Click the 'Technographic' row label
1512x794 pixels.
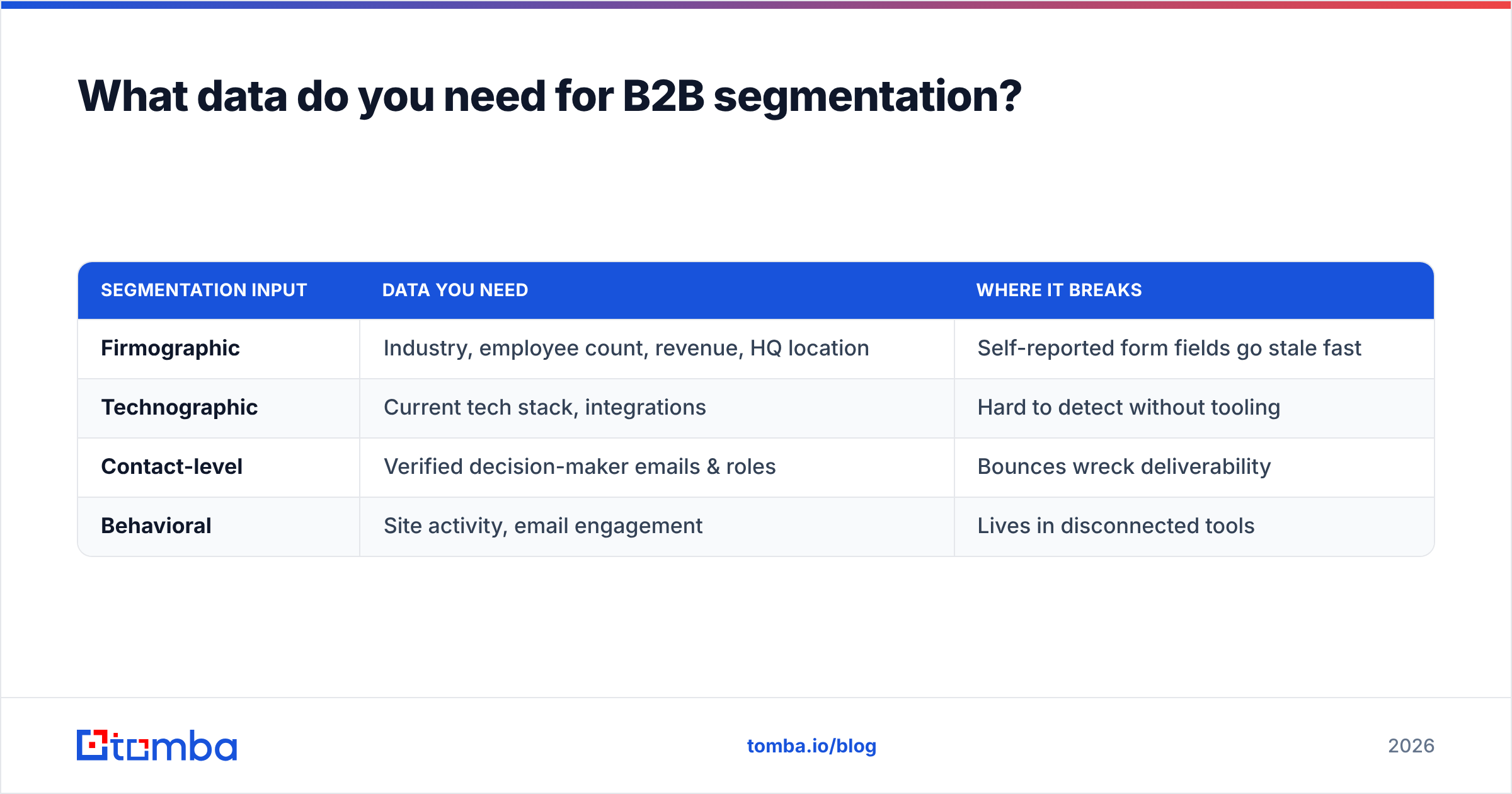click(180, 408)
